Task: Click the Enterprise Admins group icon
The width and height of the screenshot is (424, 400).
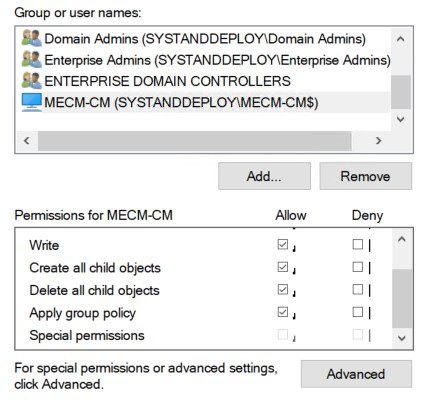Action: [32, 59]
